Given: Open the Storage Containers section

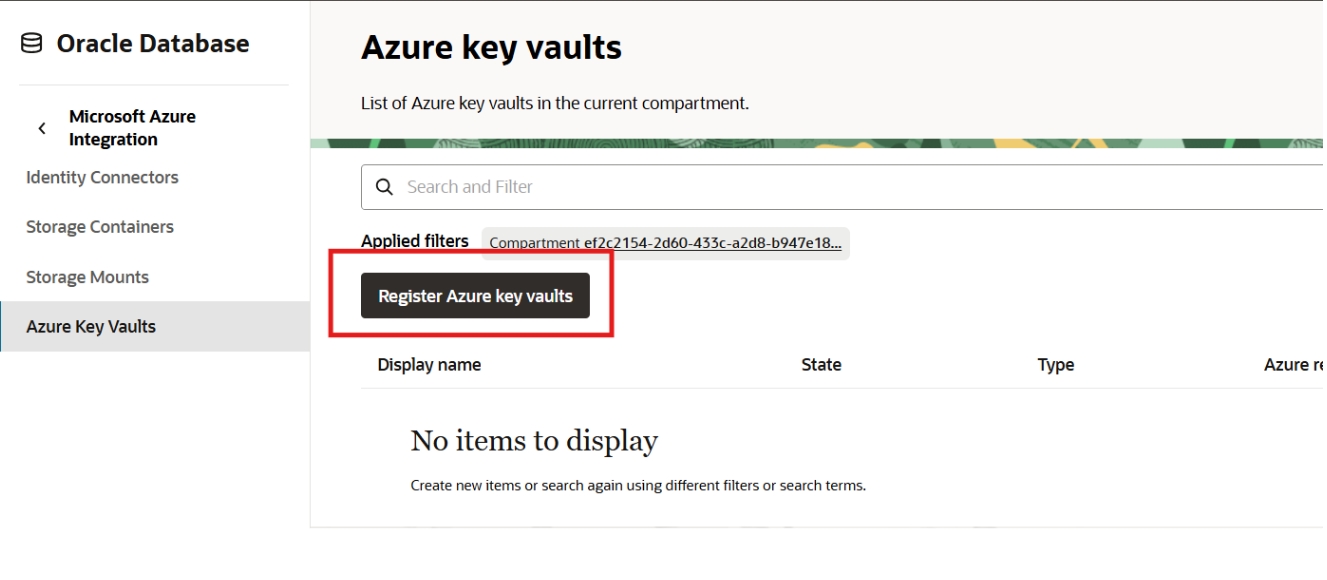Looking at the screenshot, I should pyautogui.click(x=99, y=226).
